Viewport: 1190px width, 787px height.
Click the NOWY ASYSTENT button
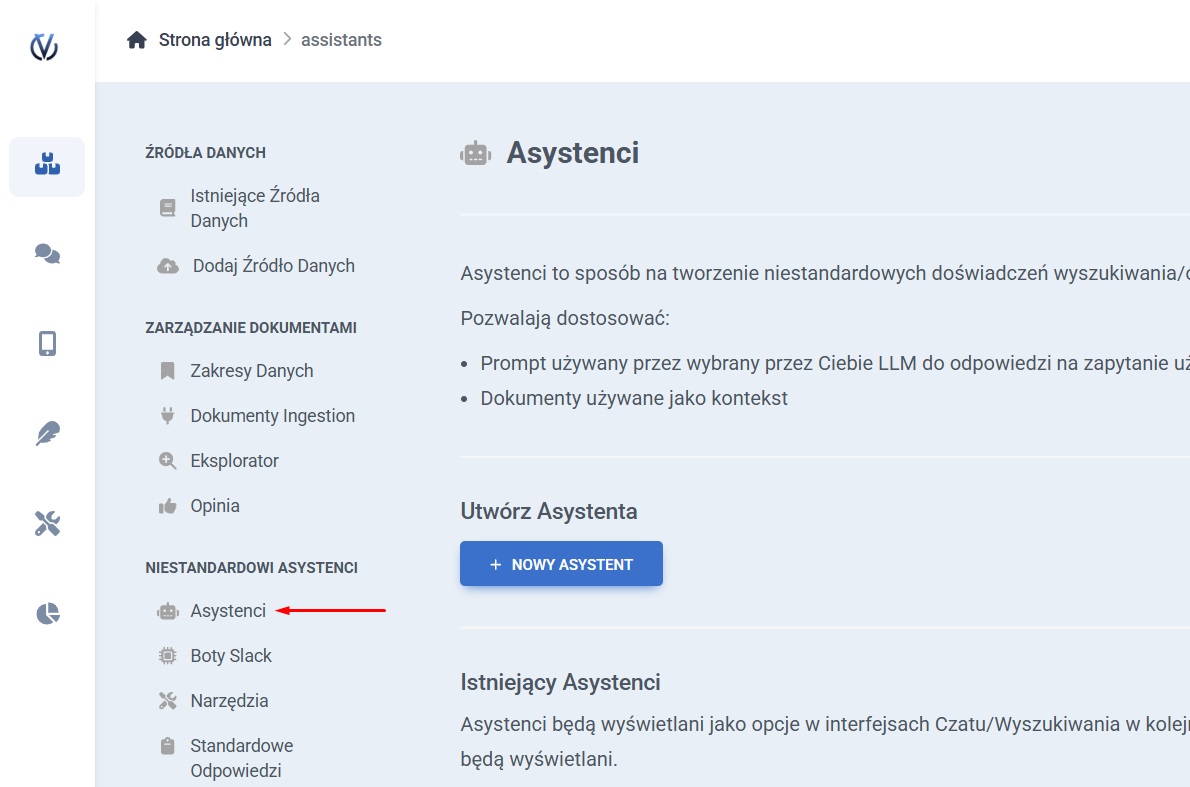pos(561,564)
